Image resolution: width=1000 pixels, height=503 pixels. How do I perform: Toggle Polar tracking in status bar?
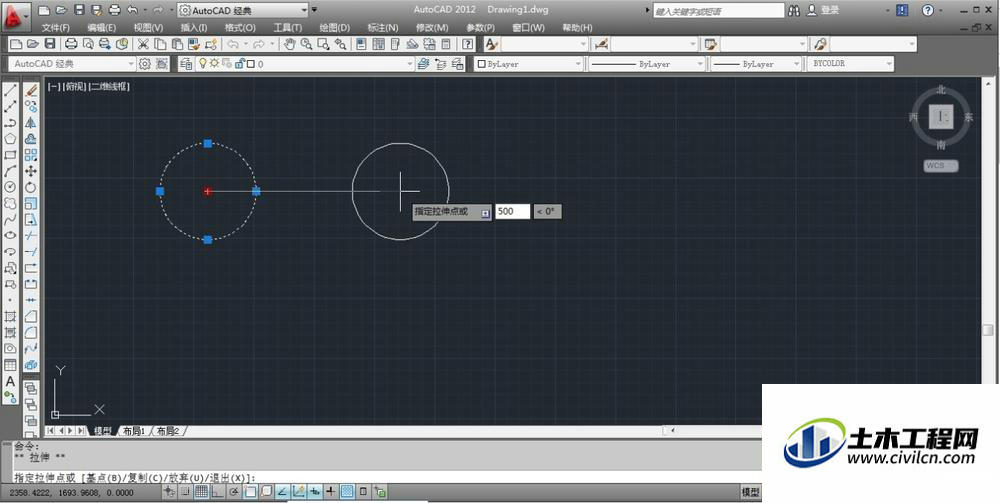click(233, 492)
